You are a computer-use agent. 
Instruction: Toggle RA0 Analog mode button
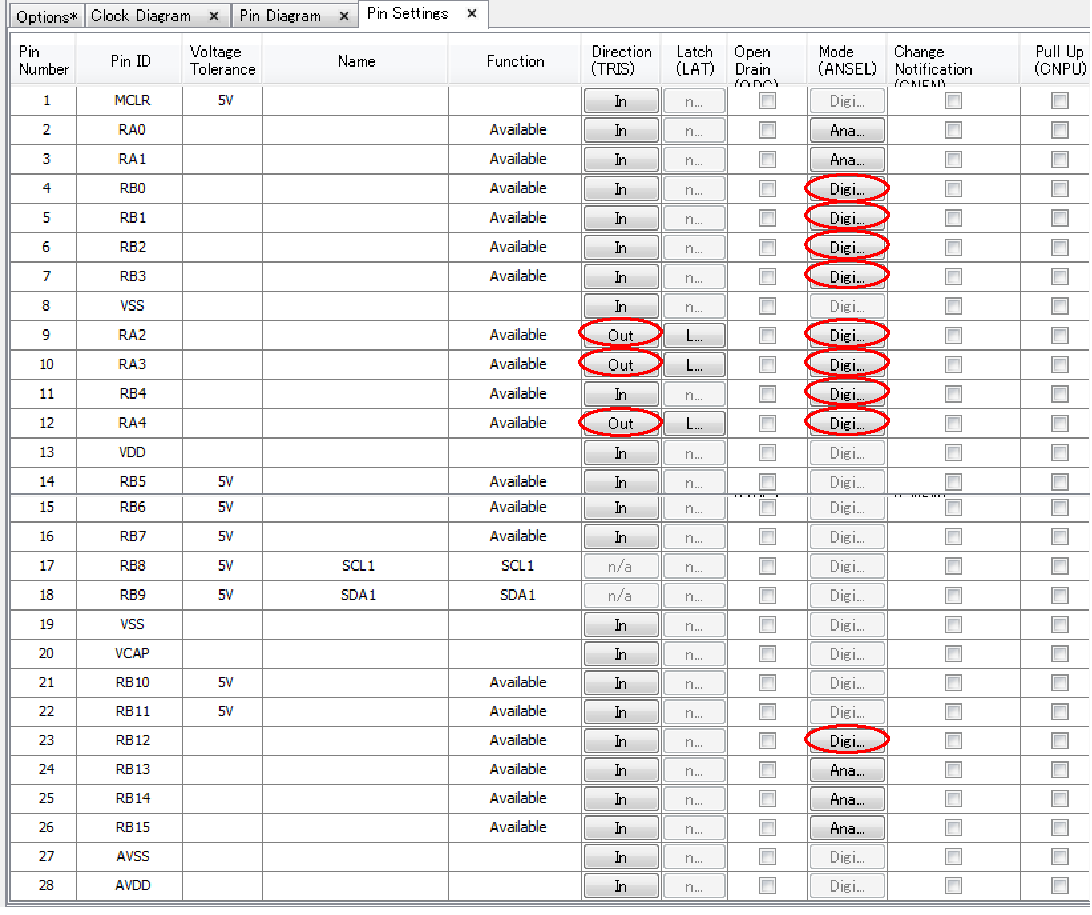click(x=846, y=130)
